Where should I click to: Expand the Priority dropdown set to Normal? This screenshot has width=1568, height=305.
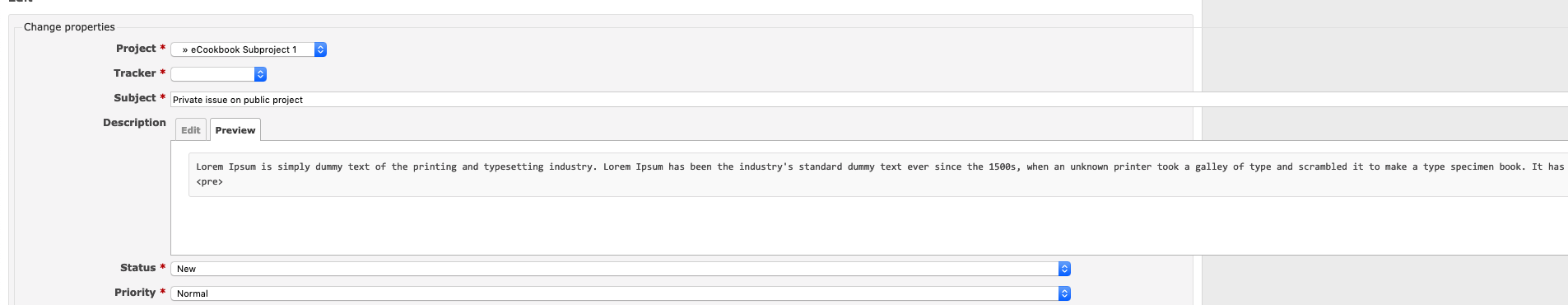620,293
